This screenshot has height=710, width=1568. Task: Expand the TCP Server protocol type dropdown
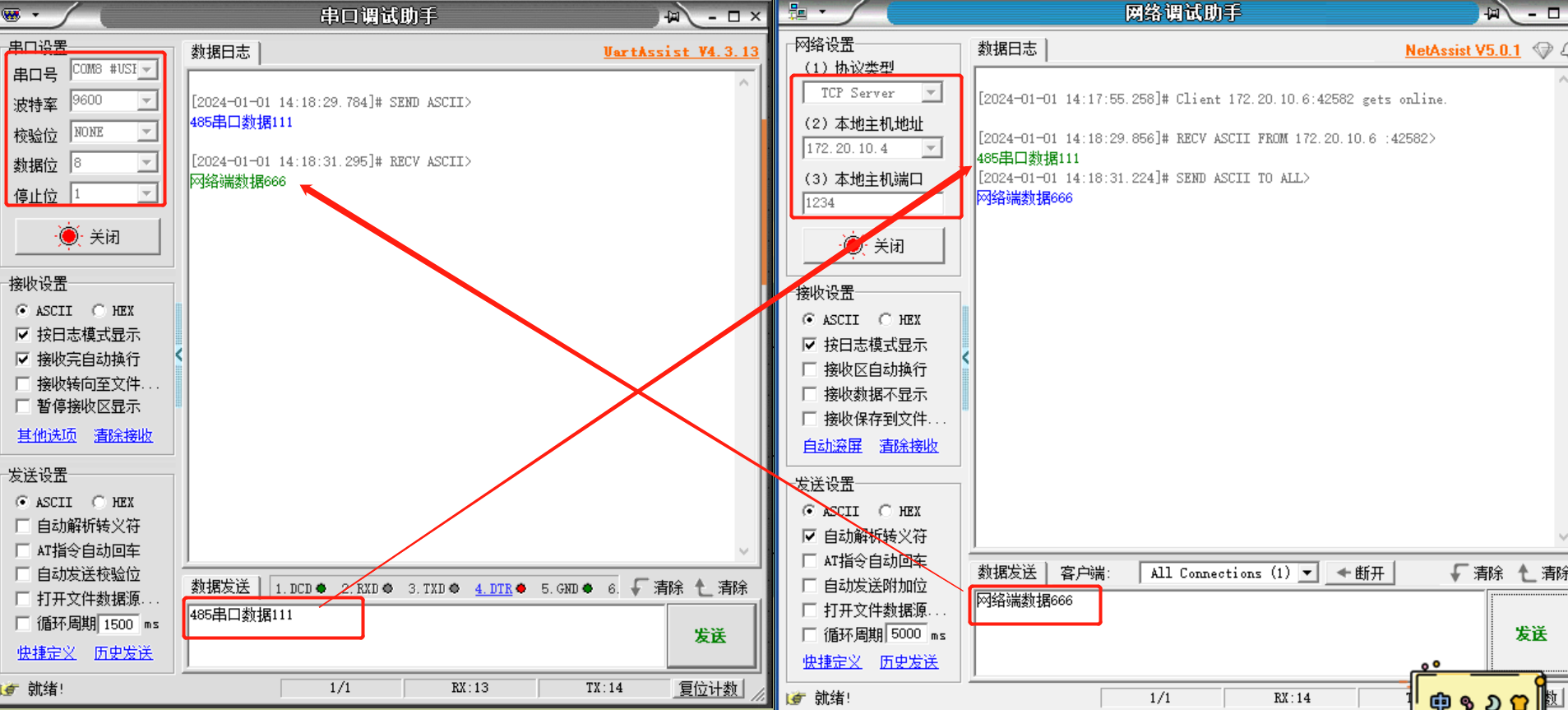[x=931, y=93]
